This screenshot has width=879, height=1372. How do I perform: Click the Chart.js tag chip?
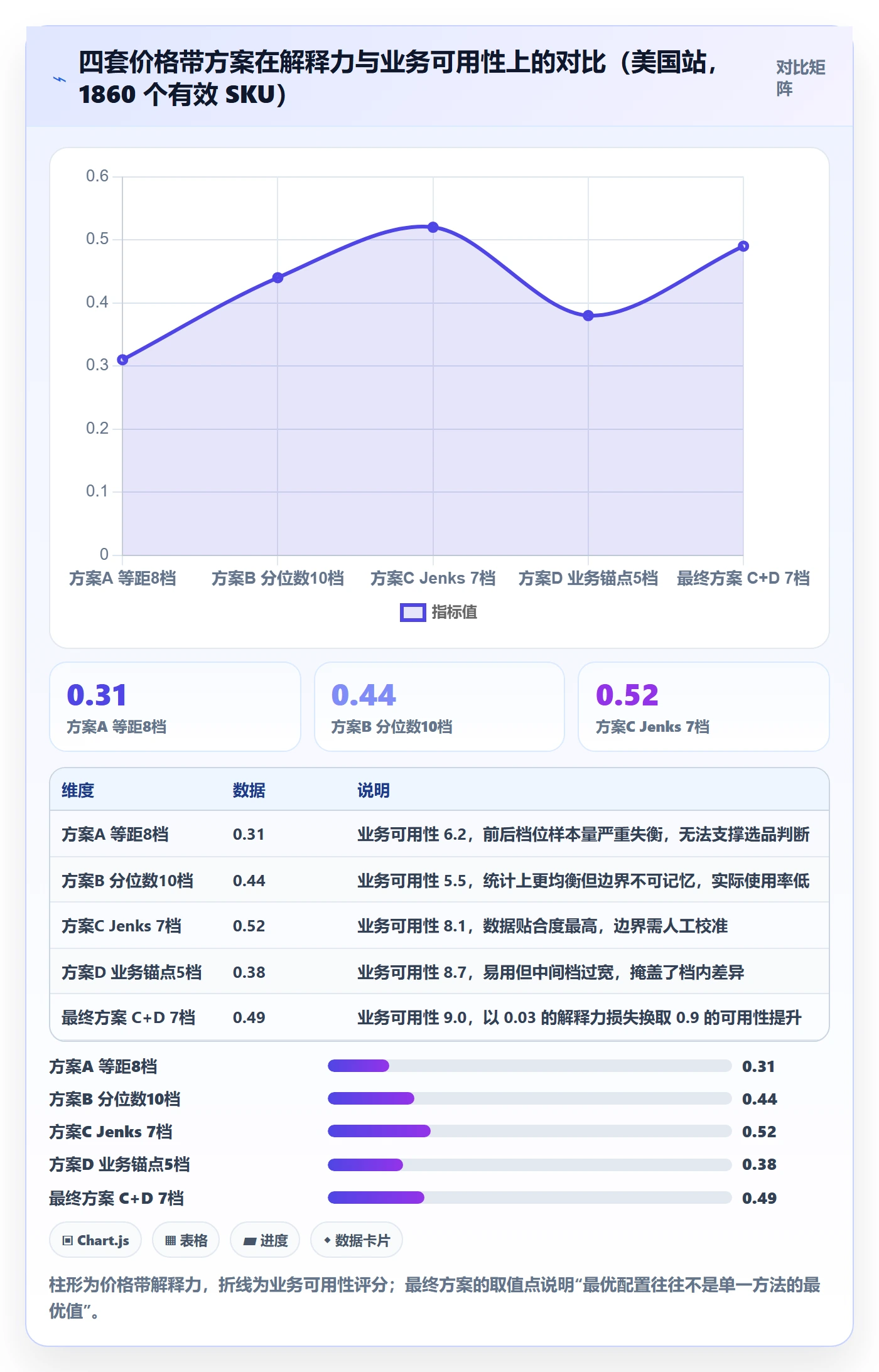coord(95,1240)
